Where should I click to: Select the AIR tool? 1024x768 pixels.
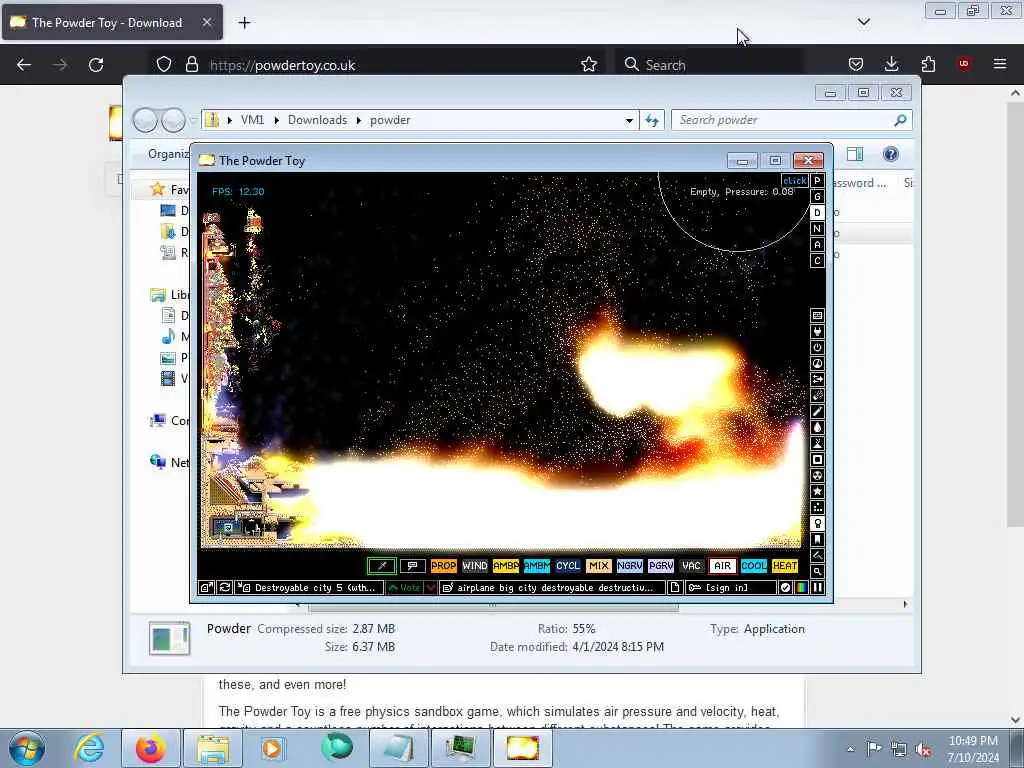click(722, 566)
